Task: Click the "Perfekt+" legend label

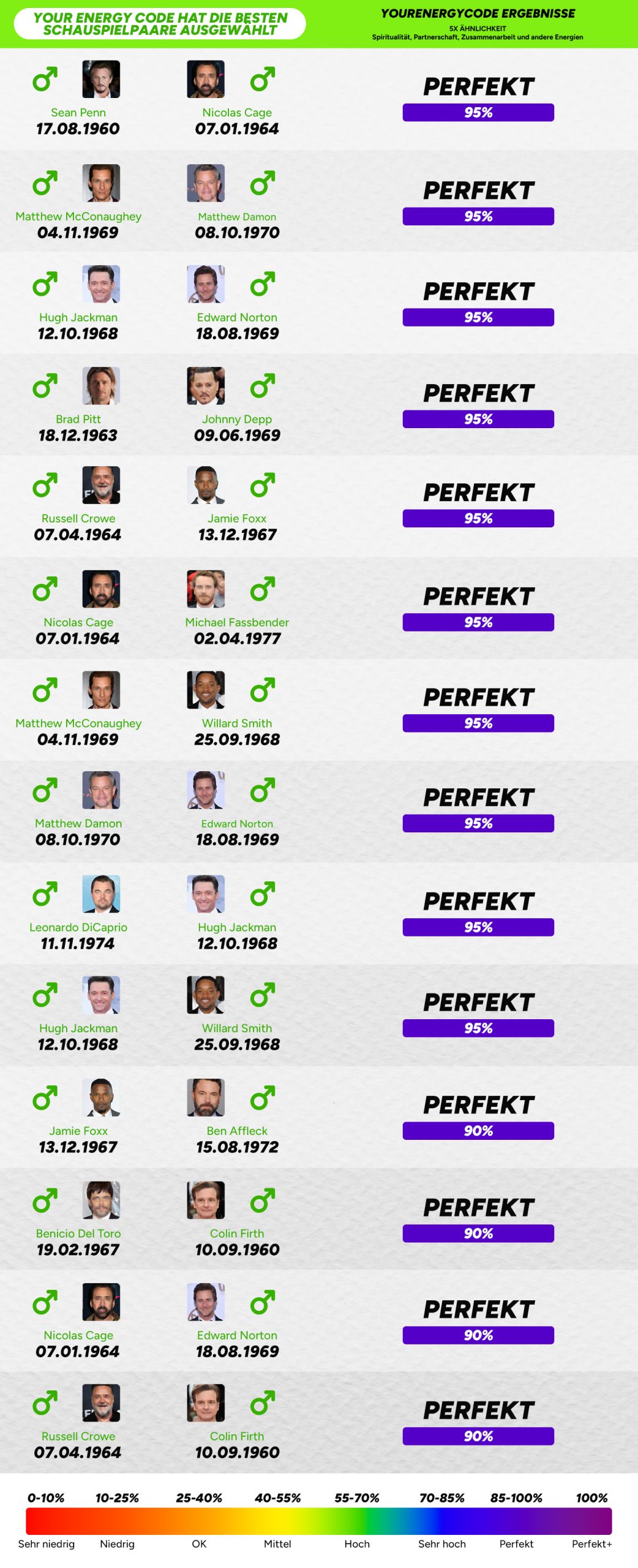Action: tap(591, 1544)
